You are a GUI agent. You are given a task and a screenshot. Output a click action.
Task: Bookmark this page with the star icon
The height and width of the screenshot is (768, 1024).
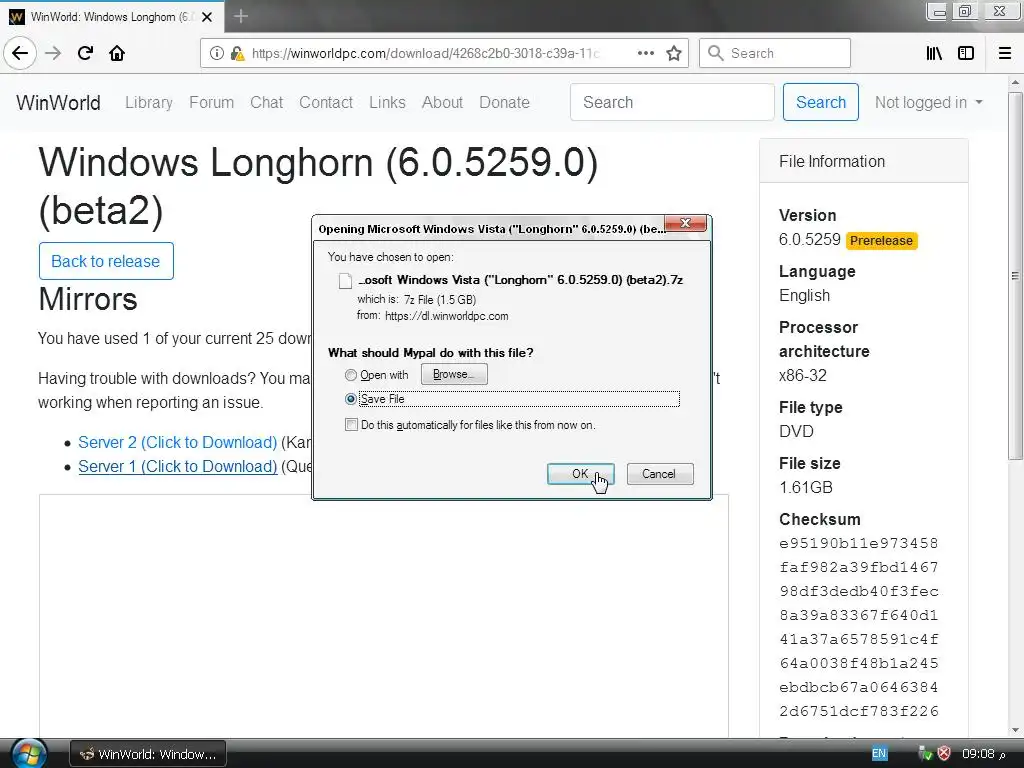click(x=674, y=53)
